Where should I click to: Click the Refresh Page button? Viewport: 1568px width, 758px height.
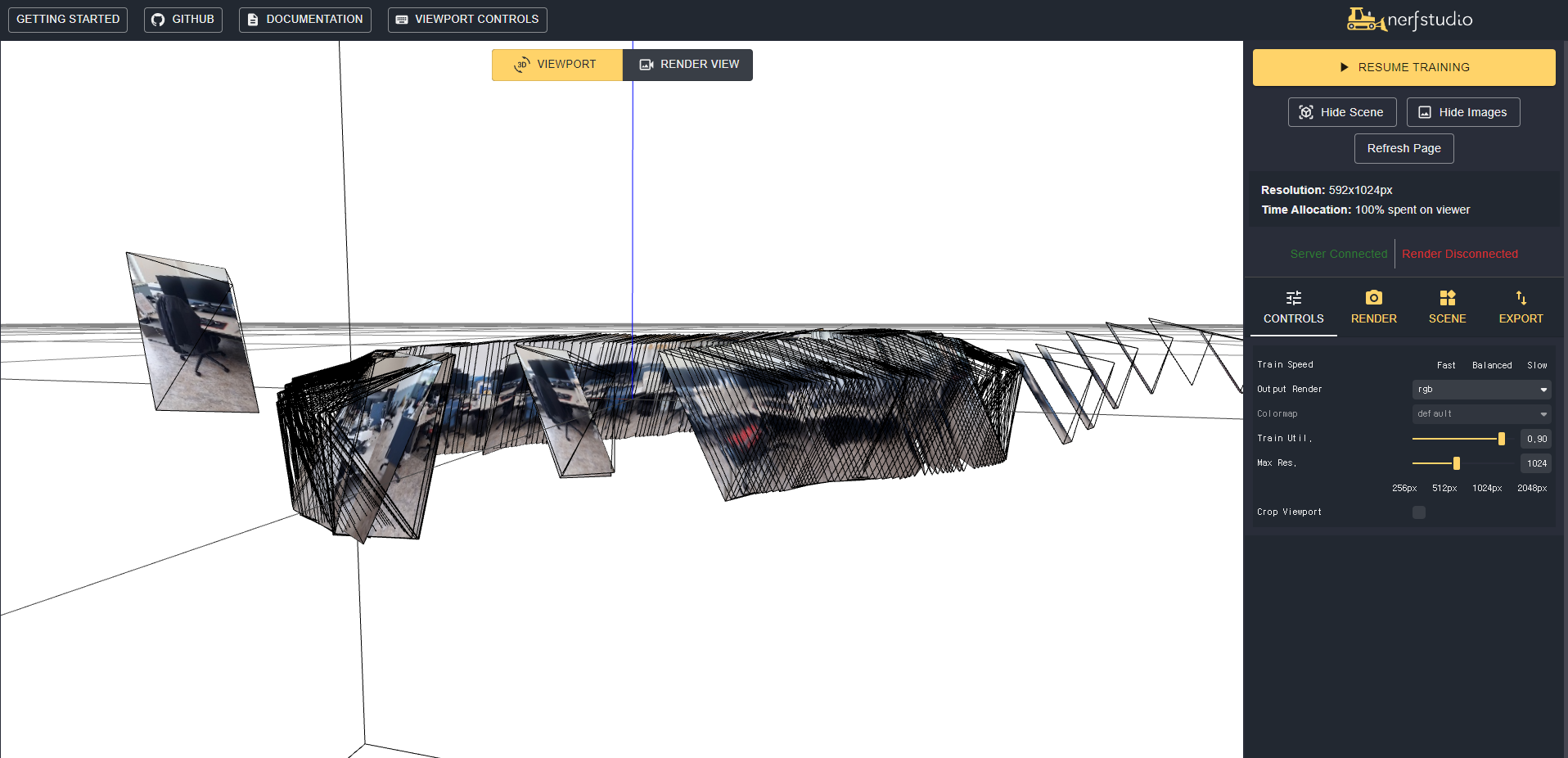click(1404, 148)
